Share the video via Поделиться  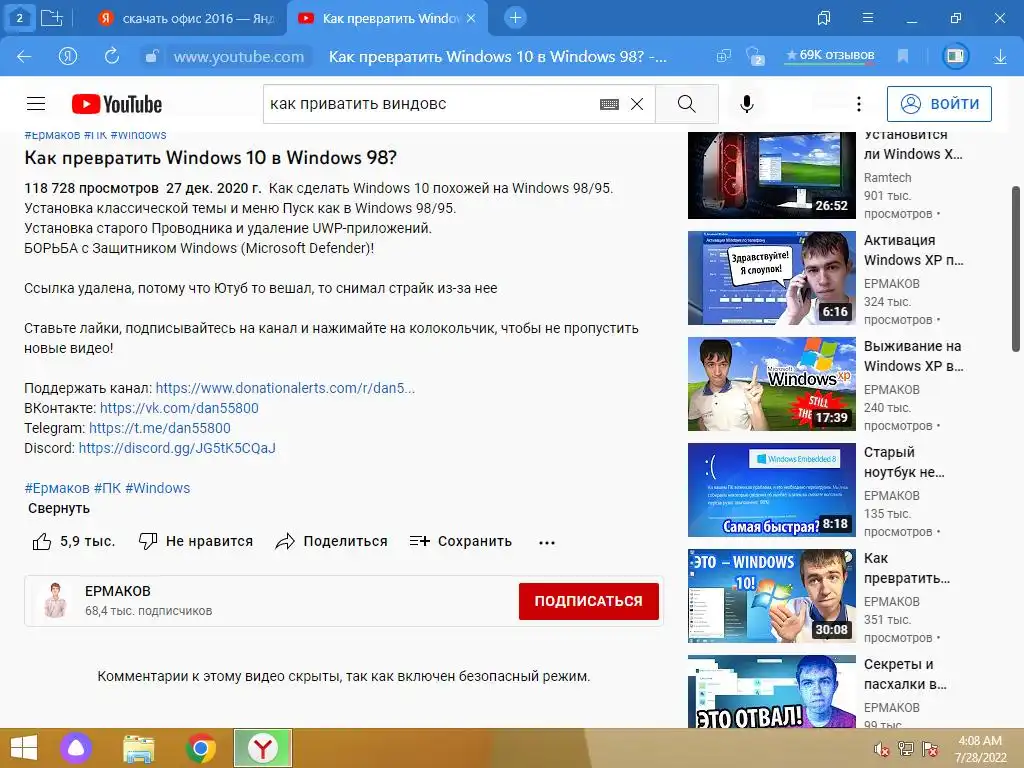(x=331, y=541)
